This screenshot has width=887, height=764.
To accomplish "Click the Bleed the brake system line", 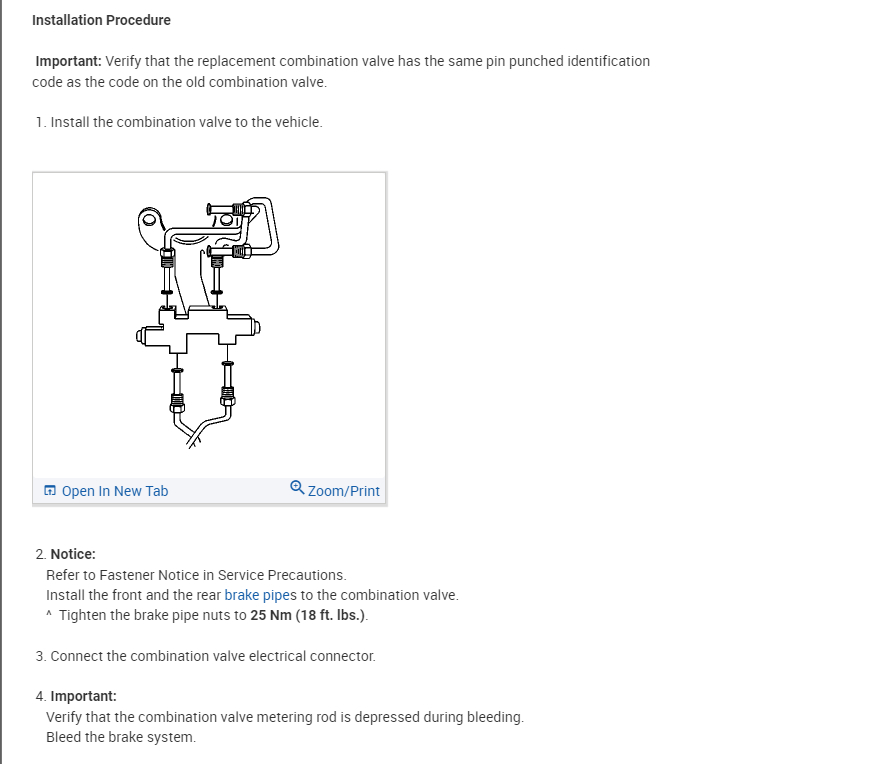I will coord(121,737).
